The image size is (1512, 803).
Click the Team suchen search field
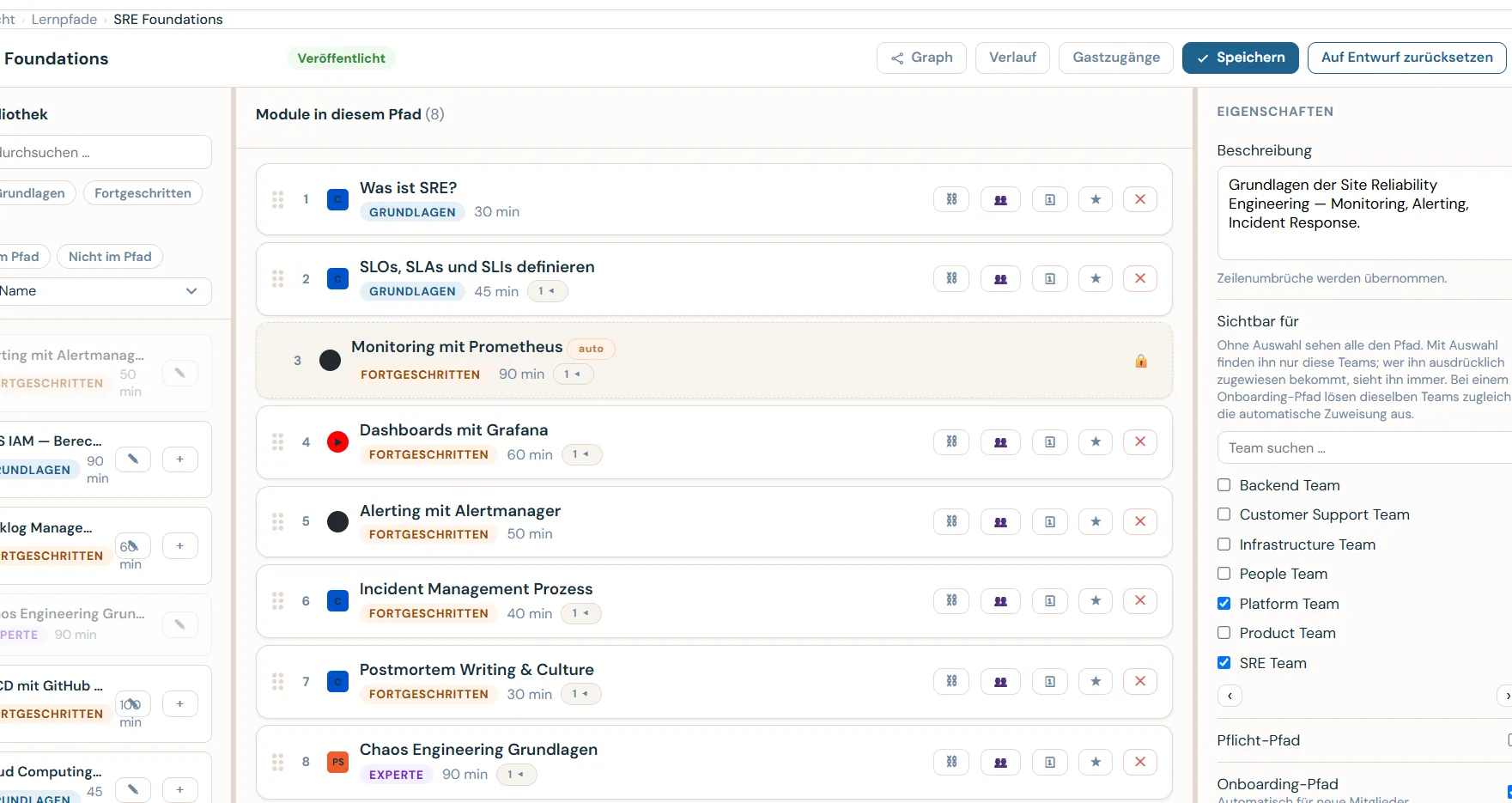click(1364, 448)
